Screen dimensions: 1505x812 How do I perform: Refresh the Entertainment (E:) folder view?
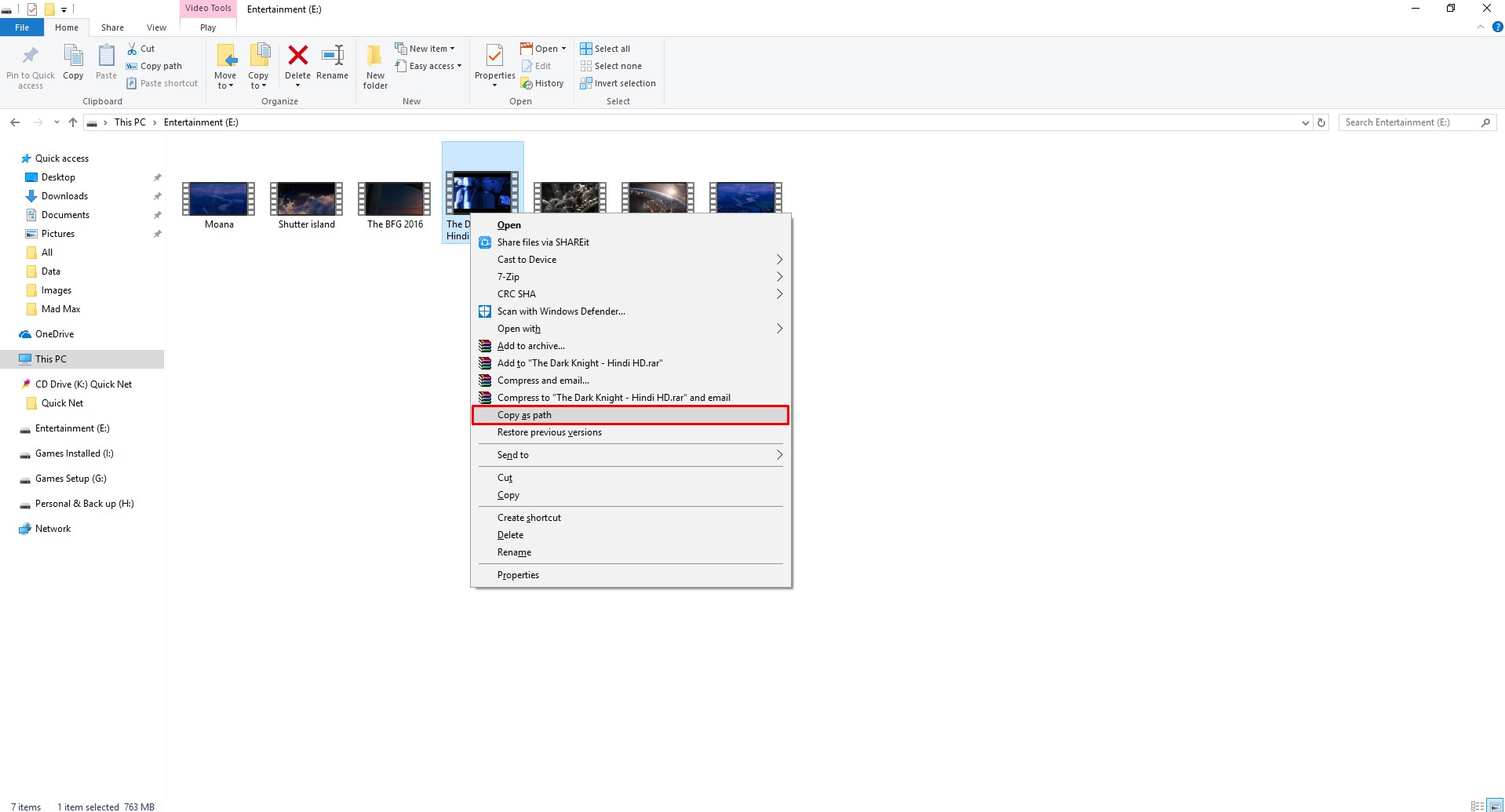1321,122
